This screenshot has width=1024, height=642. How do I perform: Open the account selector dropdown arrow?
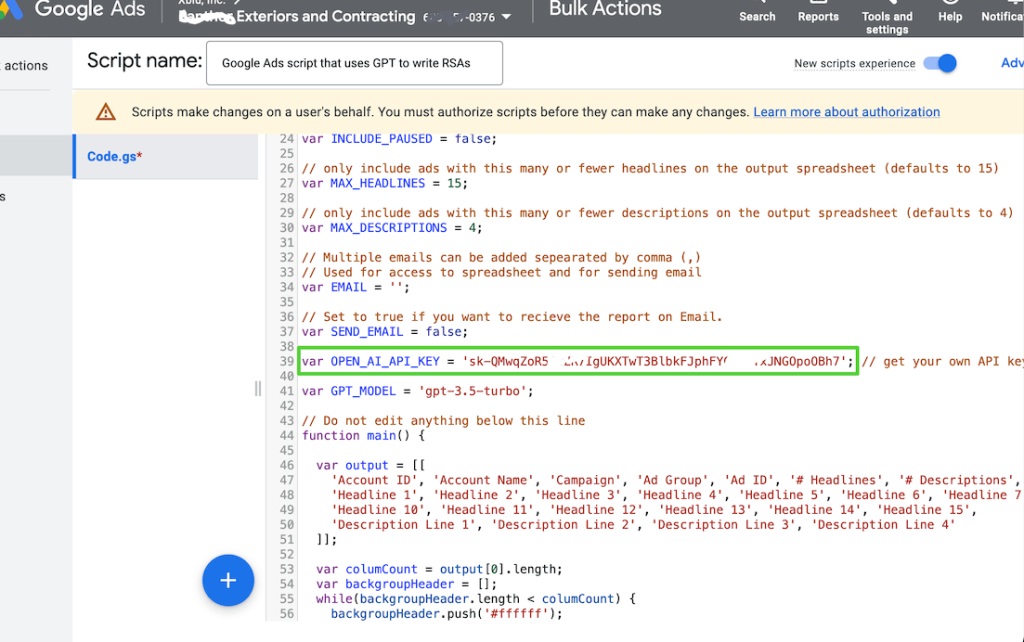[x=507, y=17]
